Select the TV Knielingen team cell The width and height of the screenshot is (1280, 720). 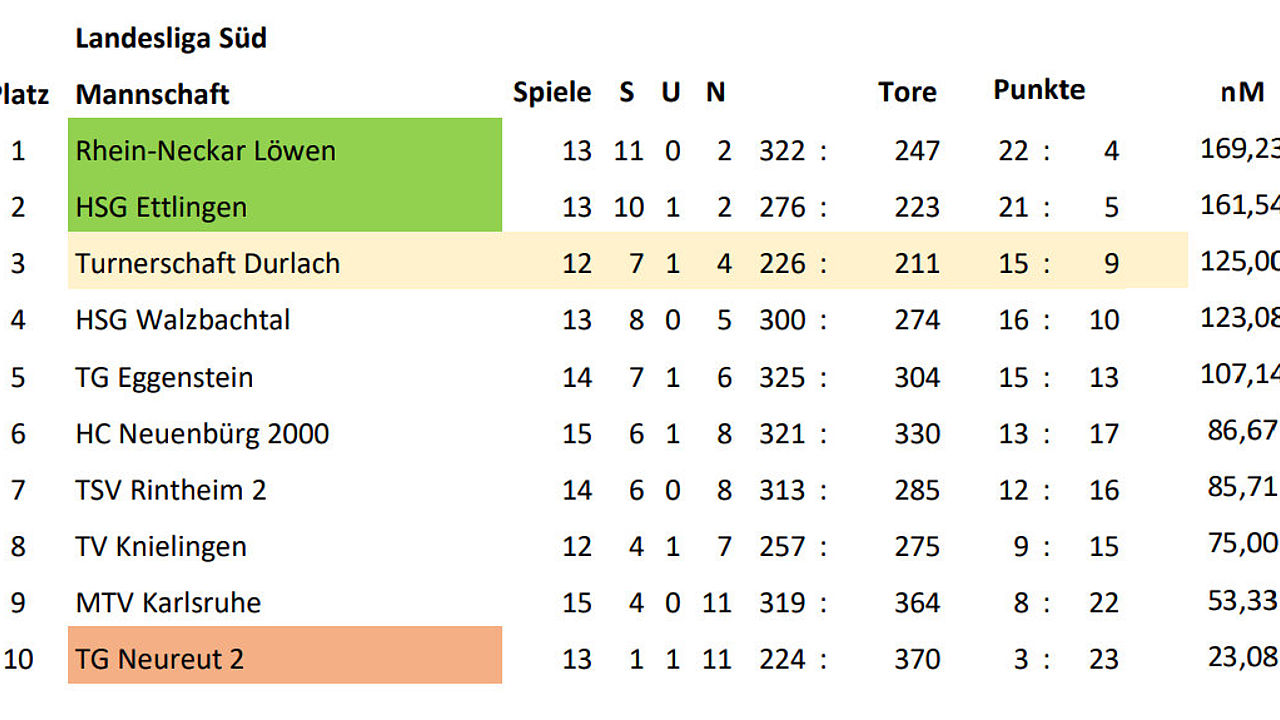(161, 547)
